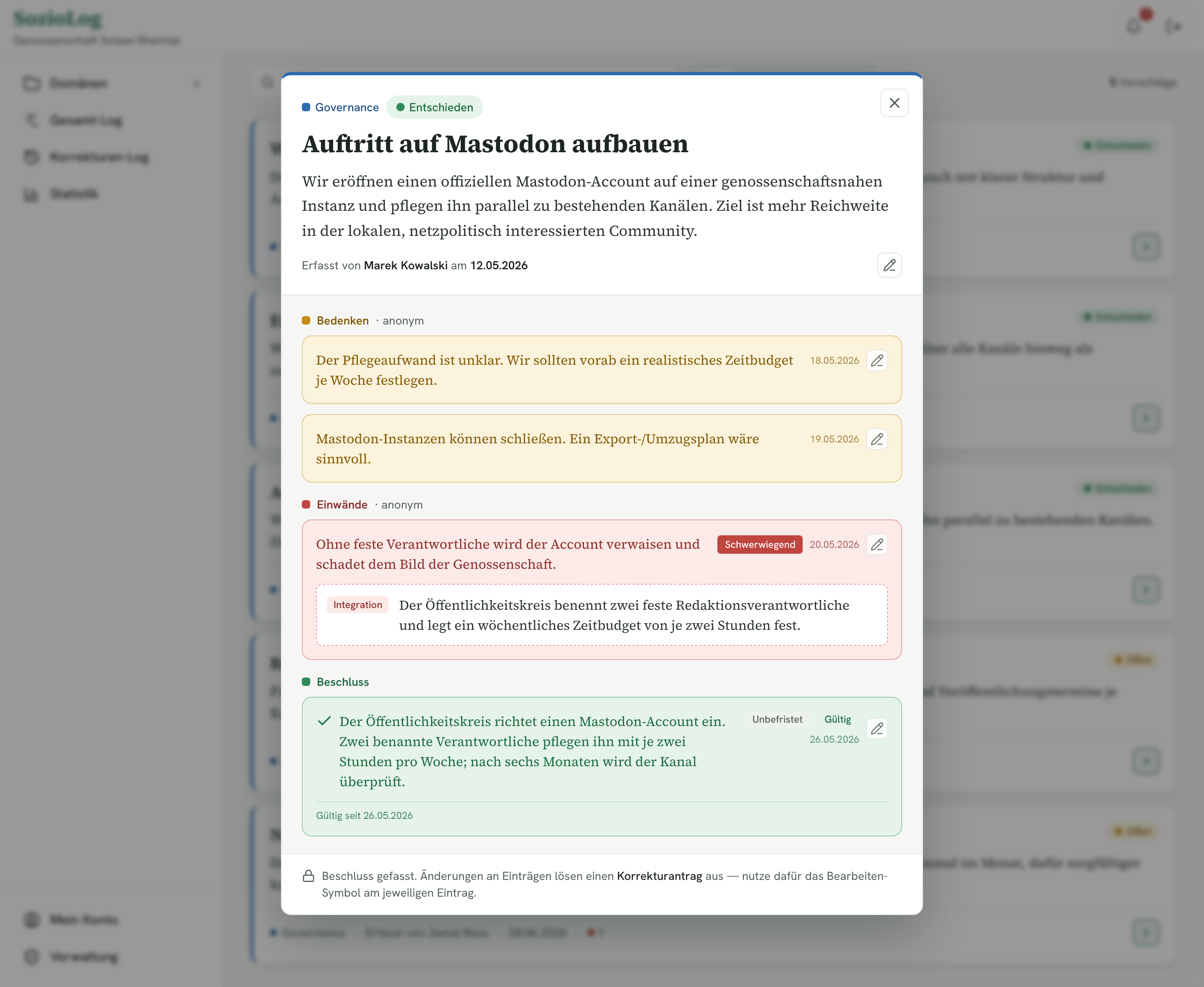Click the concern text 'Der Pflegeaufwand ist unklar'

click(555, 370)
